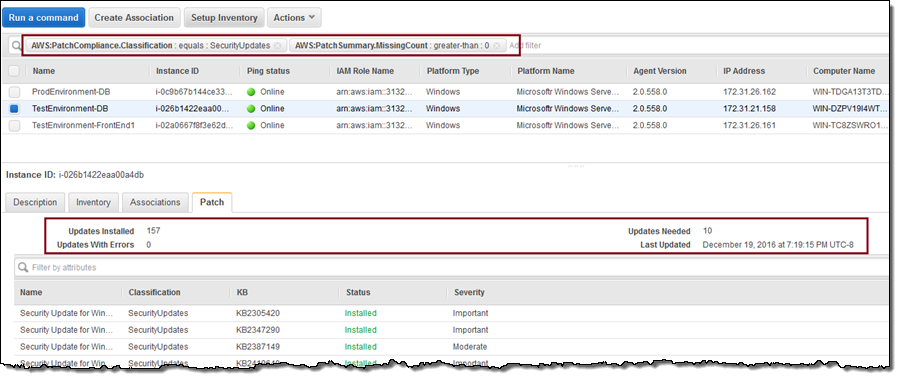Switch to the Associations tab

pos(155,202)
